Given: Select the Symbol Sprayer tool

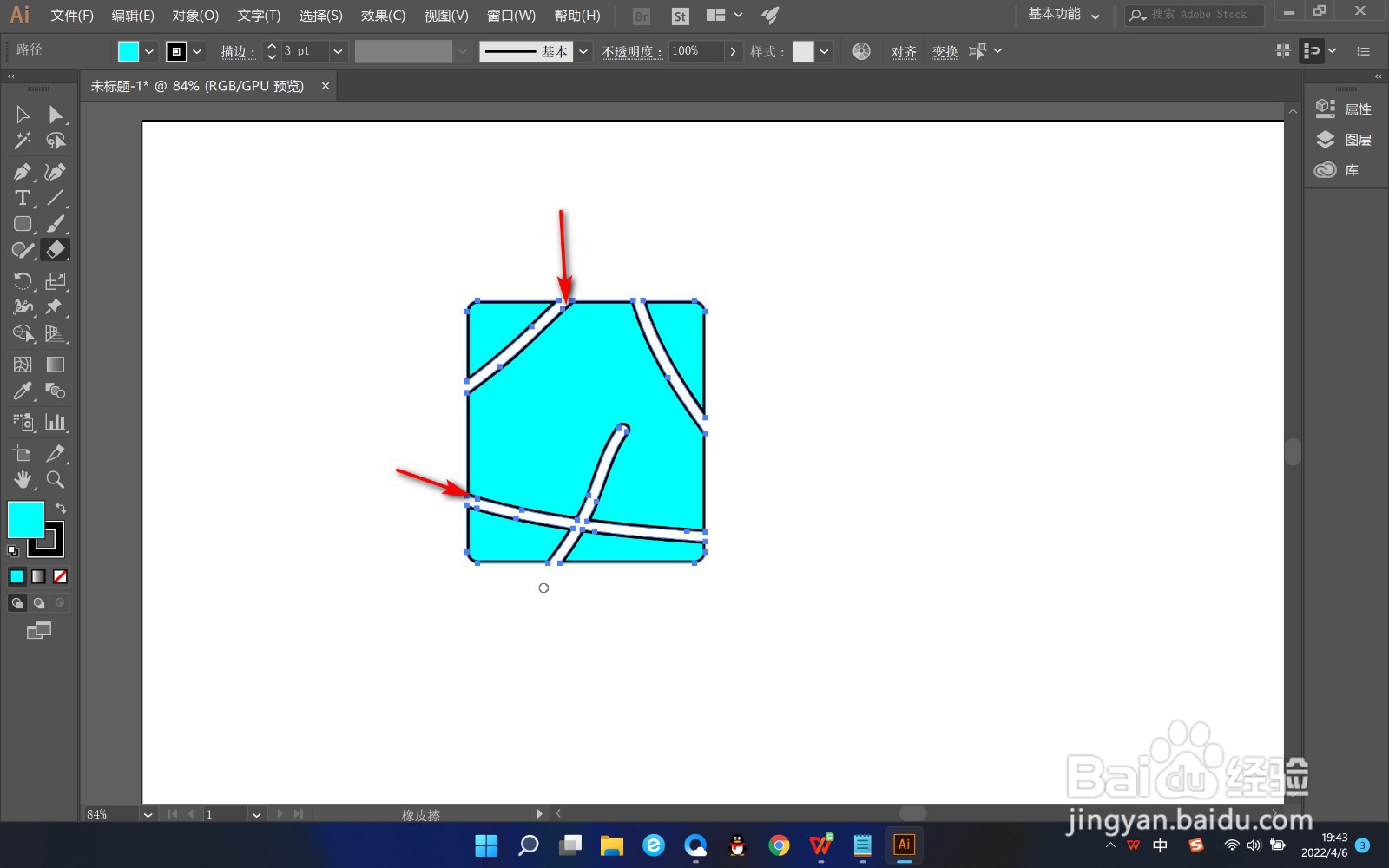Looking at the screenshot, I should pos(23,422).
